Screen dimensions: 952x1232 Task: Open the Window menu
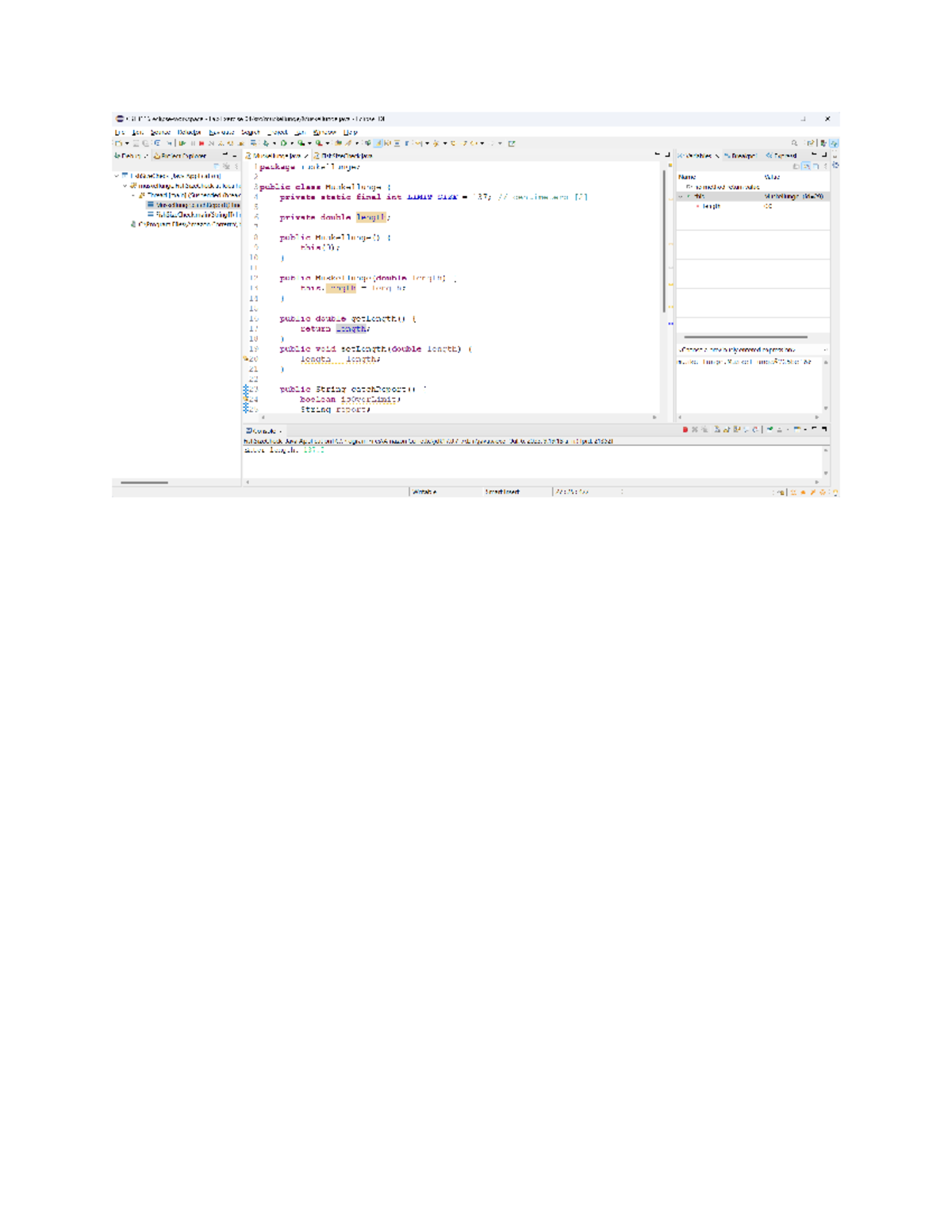(324, 132)
